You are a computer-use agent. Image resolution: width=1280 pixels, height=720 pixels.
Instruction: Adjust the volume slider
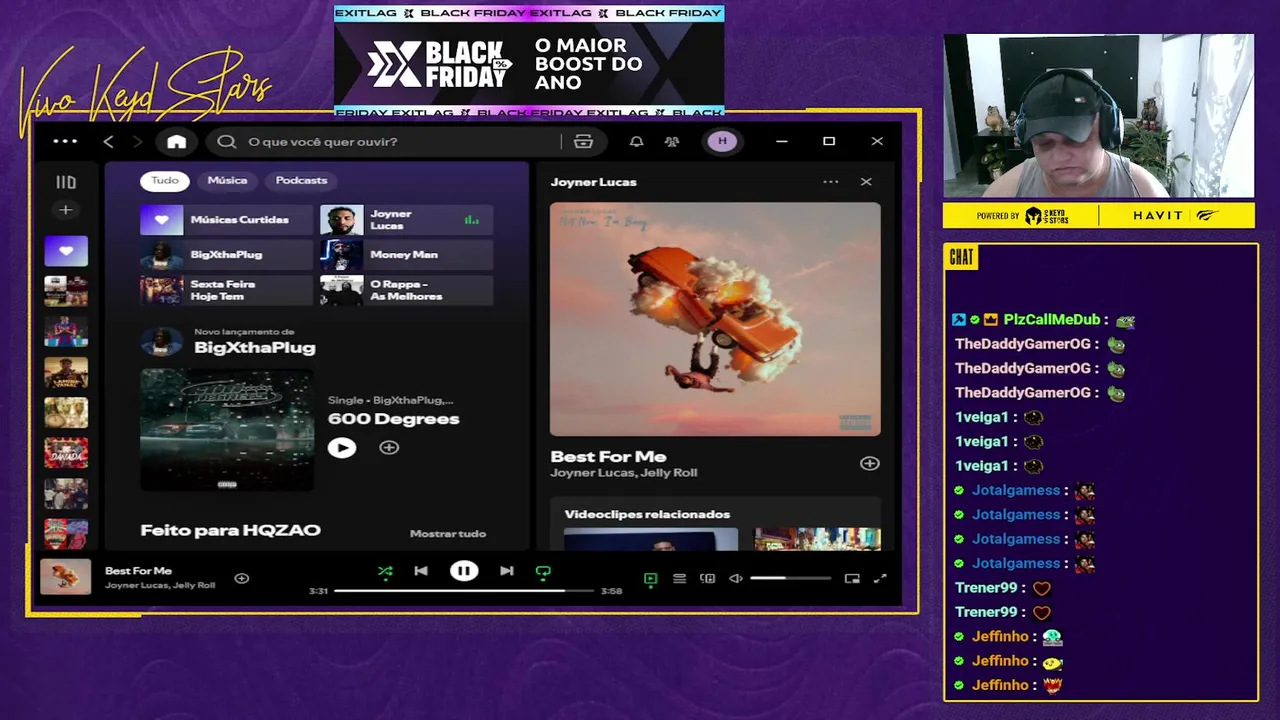click(790, 578)
